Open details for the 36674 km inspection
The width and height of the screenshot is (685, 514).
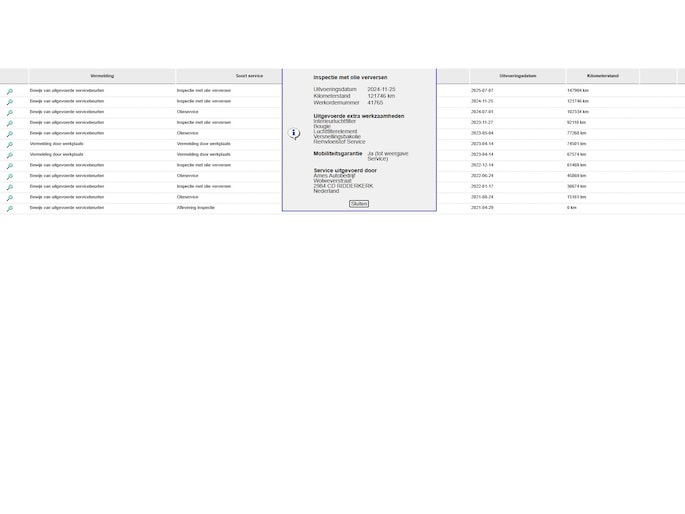tap(10, 187)
